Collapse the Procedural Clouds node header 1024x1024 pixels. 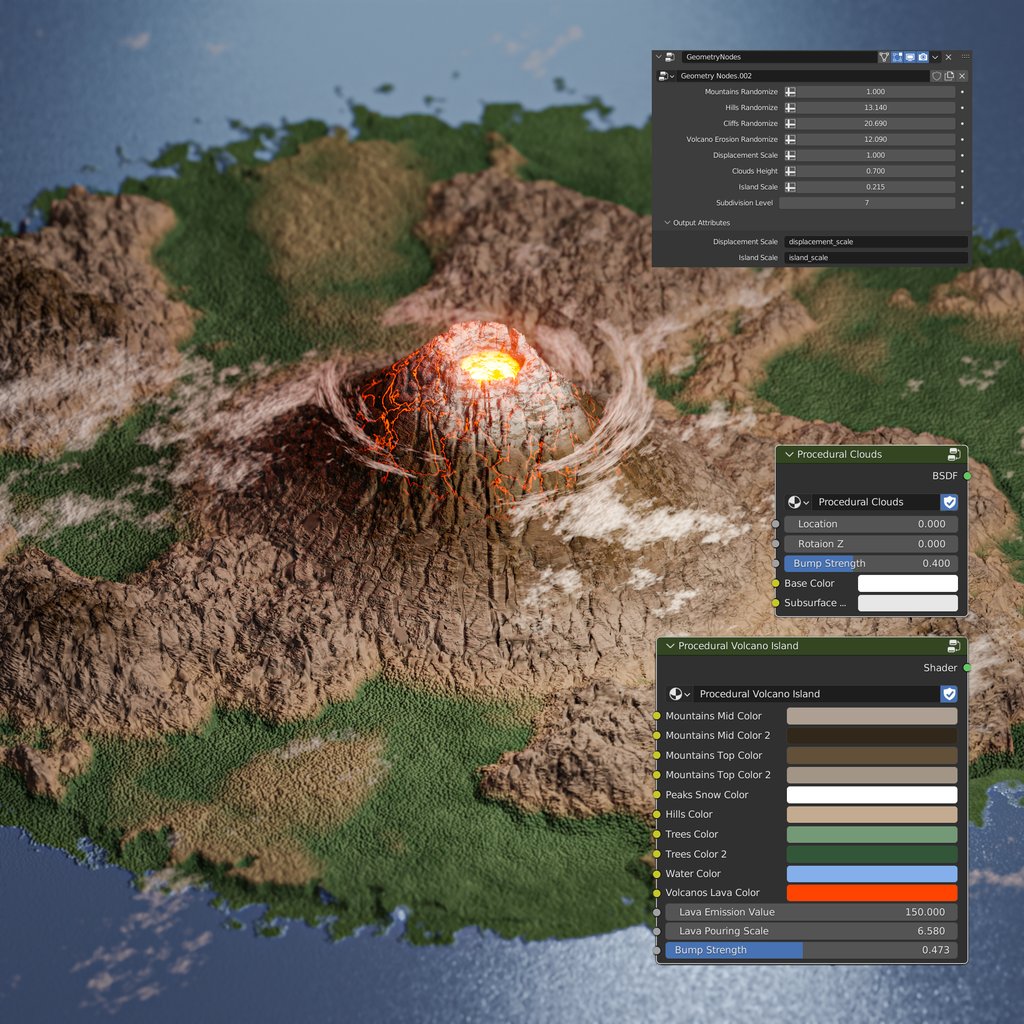(789, 454)
